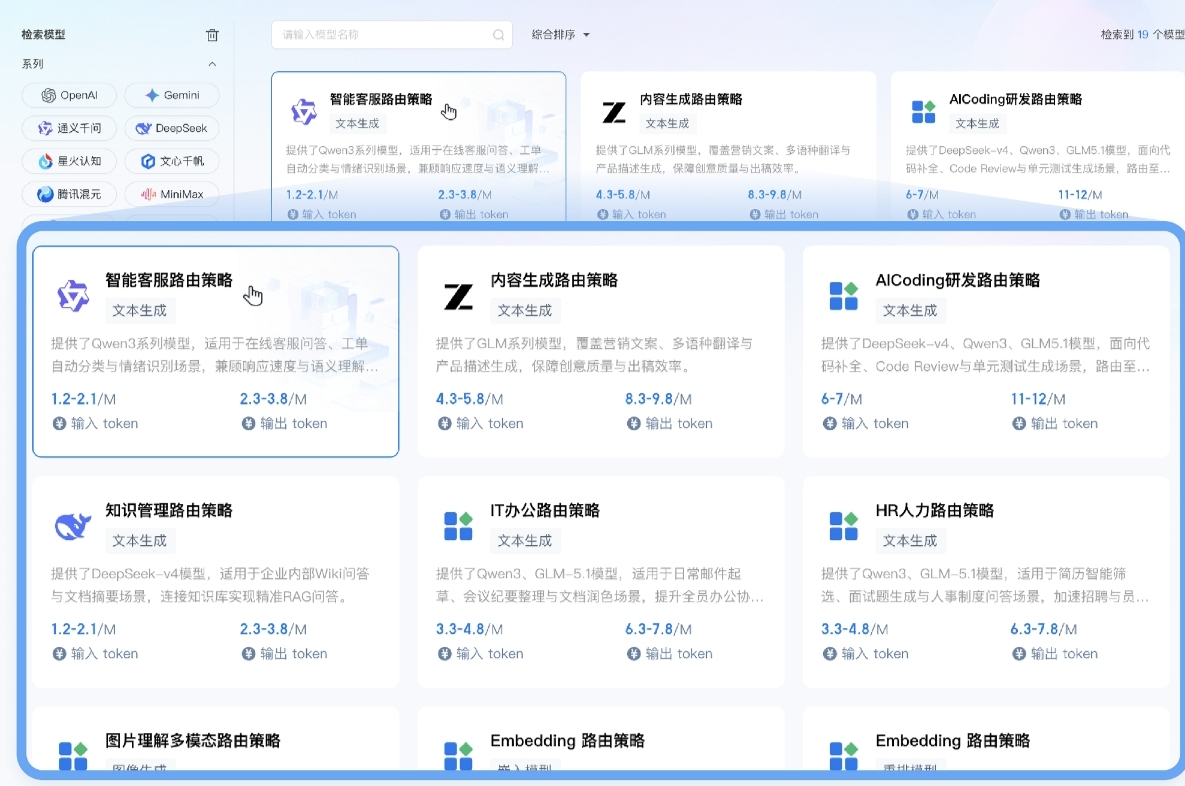Open enlarged 内容生成路由策略 card title
This screenshot has width=1185, height=786.
point(554,280)
